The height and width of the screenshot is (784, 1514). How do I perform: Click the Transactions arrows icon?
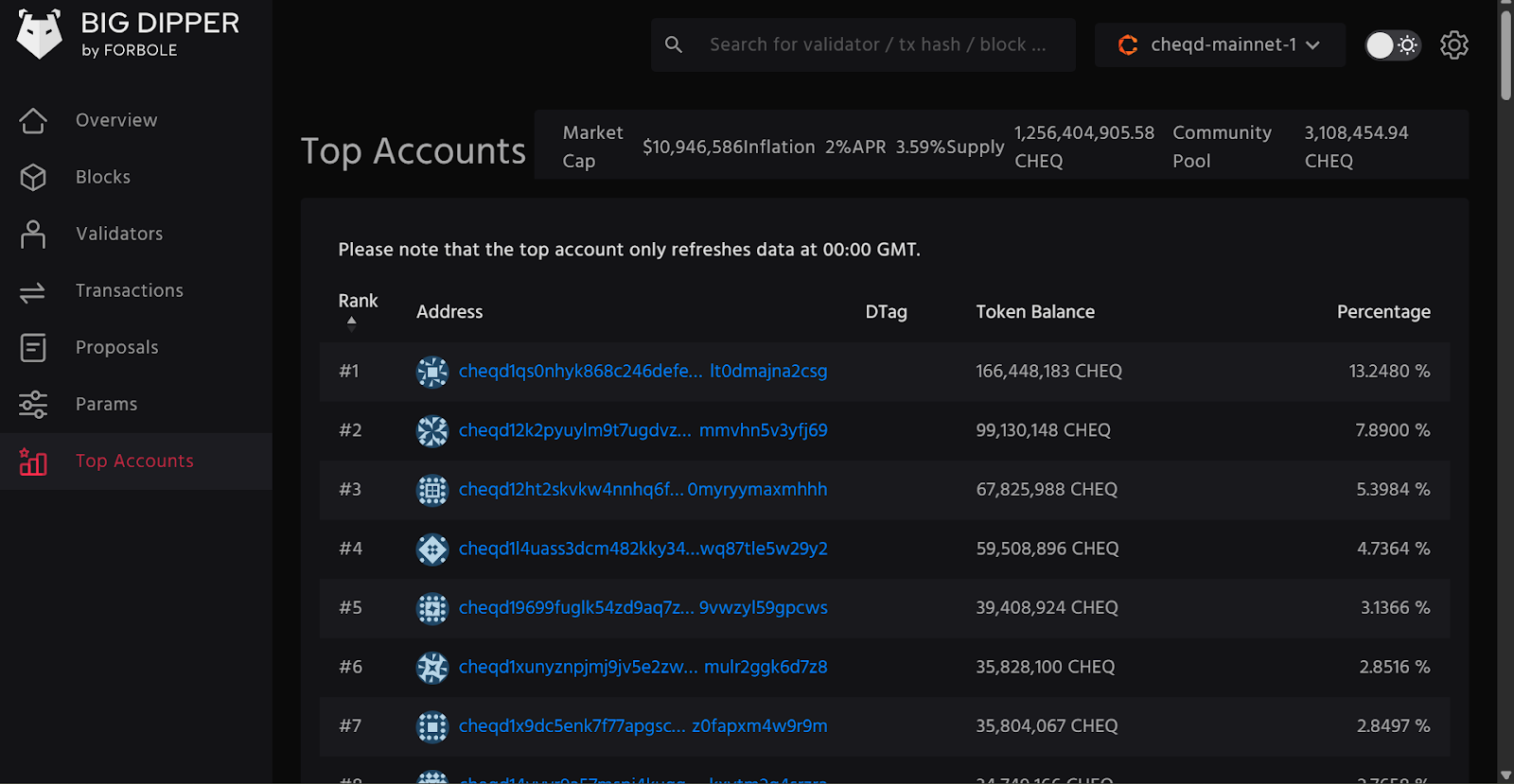33,292
